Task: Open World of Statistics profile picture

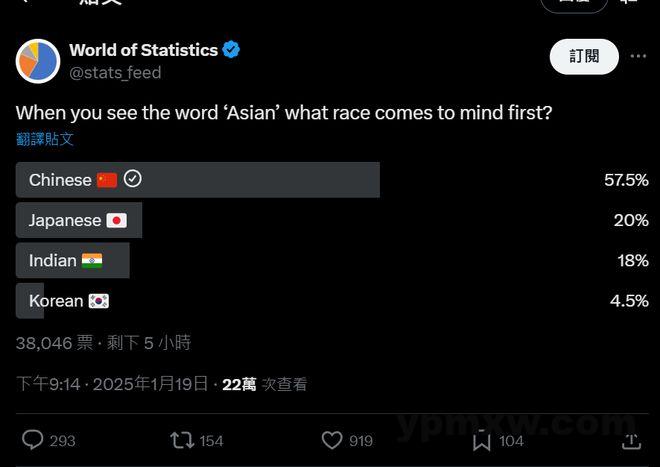Action: pyautogui.click(x=38, y=61)
